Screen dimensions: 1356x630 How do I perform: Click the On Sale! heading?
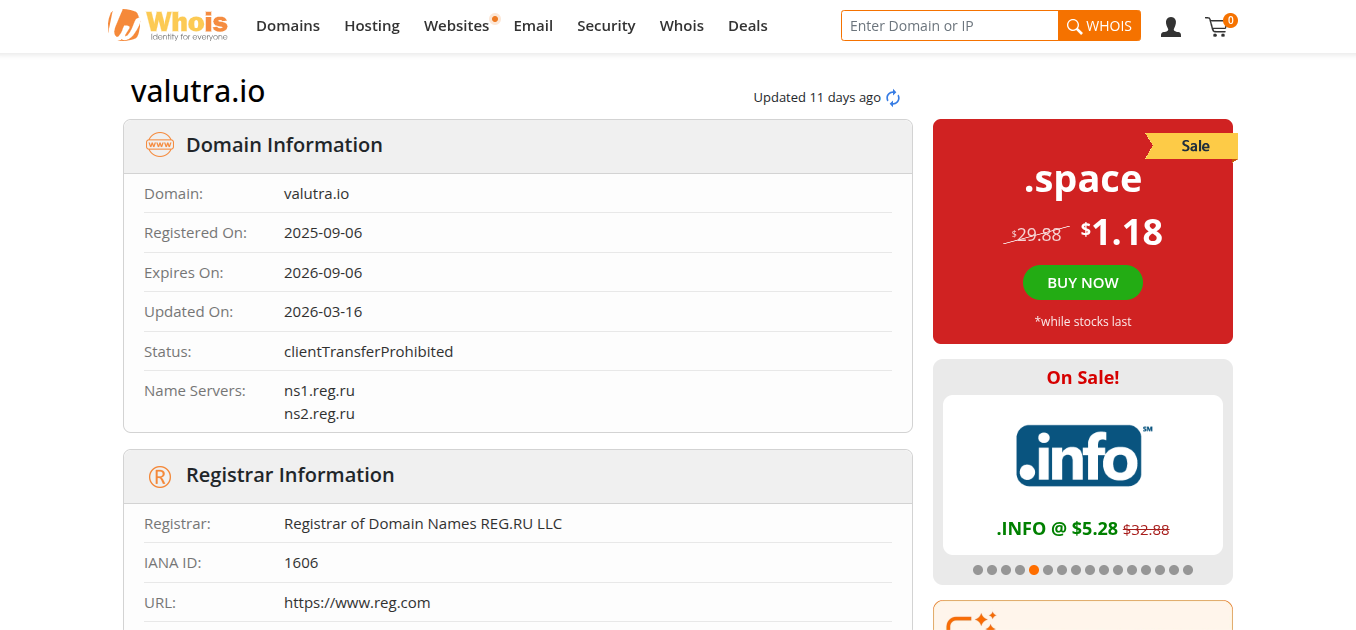coord(1083,378)
